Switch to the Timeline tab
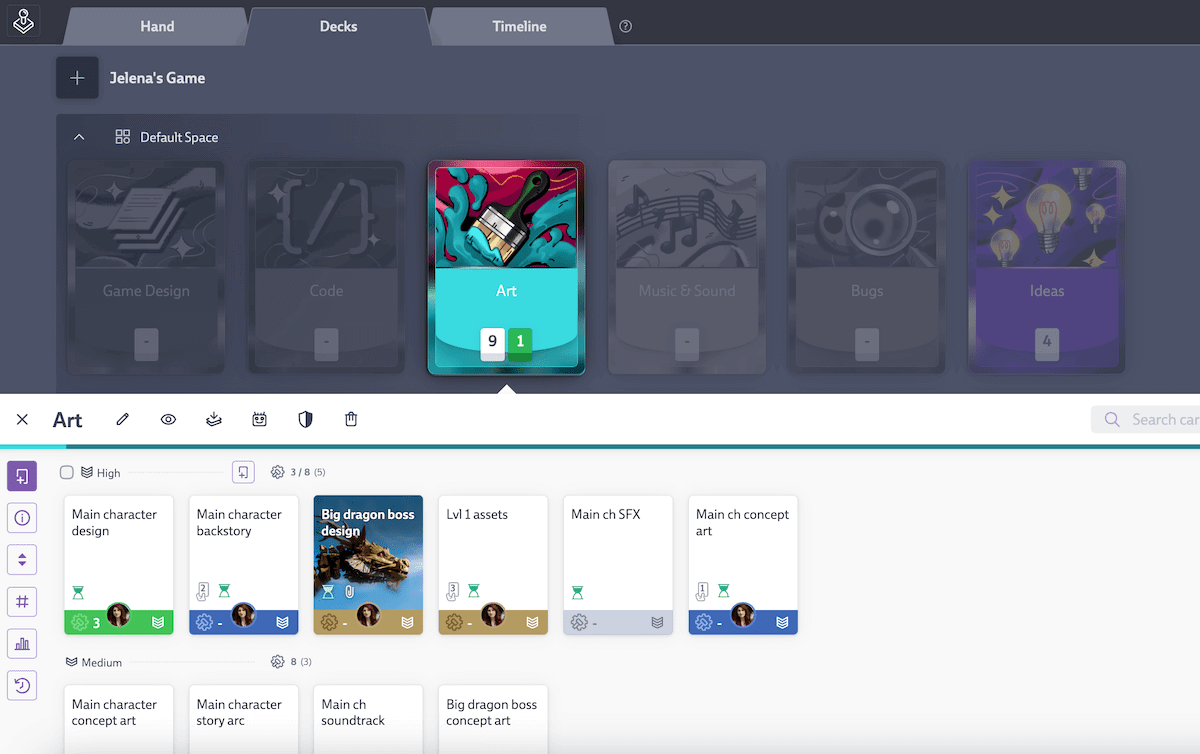Image resolution: width=1200 pixels, height=754 pixels. click(519, 27)
